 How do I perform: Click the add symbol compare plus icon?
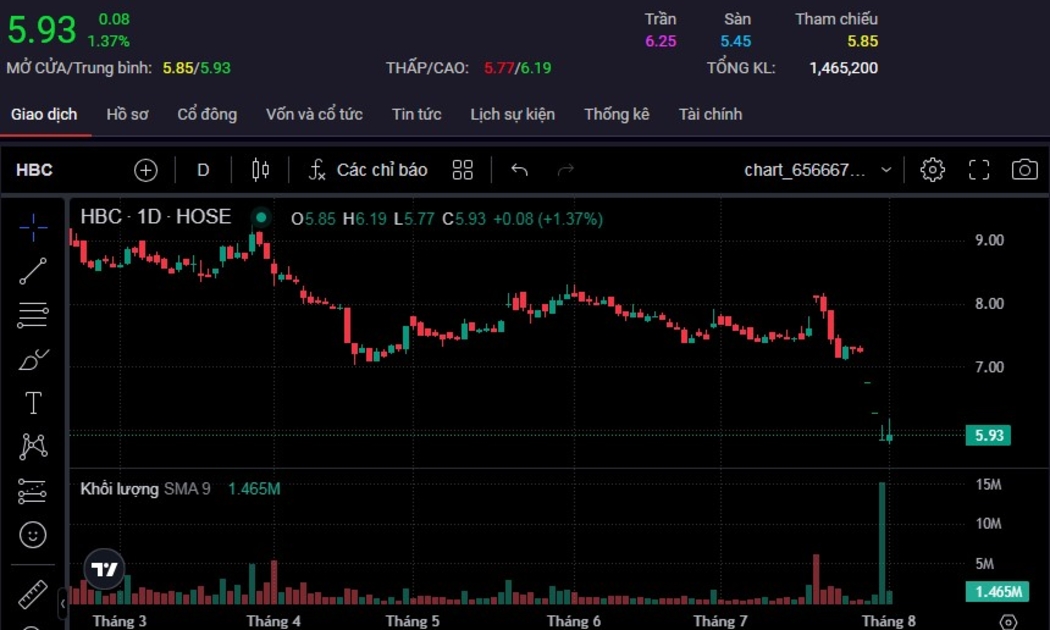pos(146,170)
